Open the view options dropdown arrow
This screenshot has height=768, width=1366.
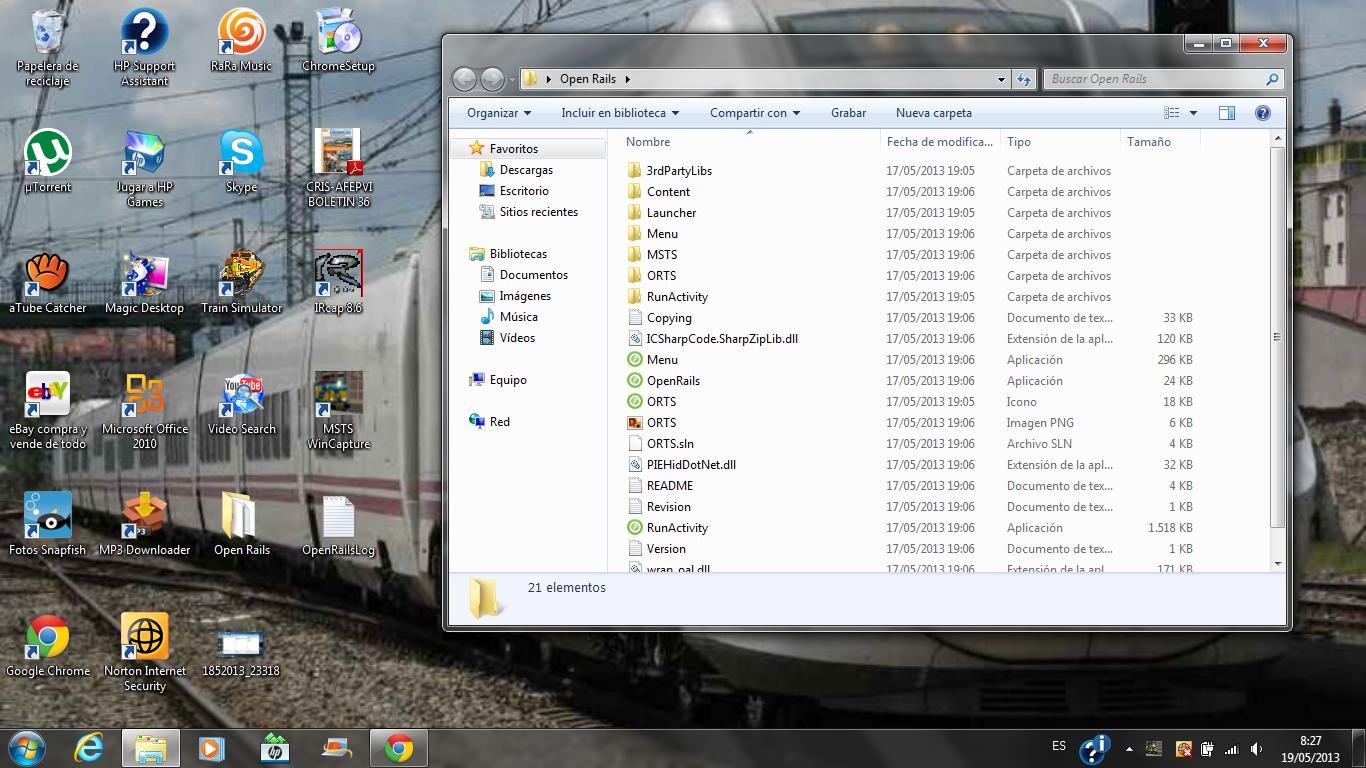1194,113
